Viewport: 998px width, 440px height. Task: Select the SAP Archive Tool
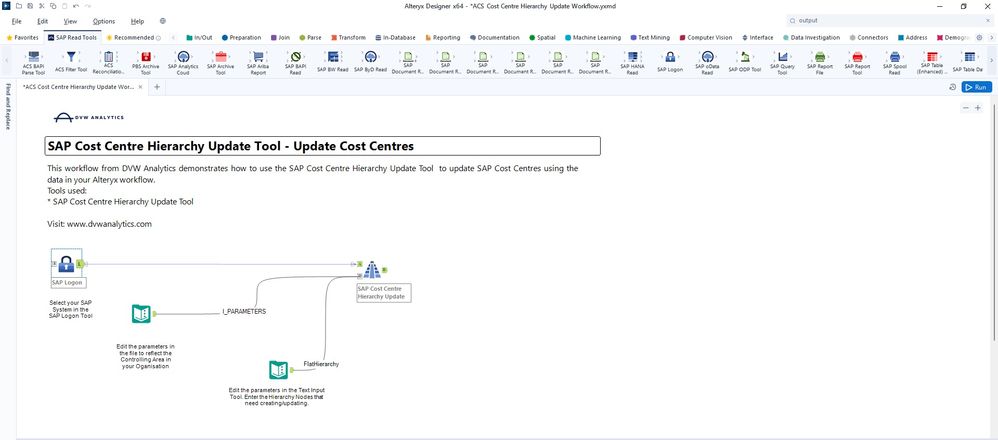pos(221,62)
